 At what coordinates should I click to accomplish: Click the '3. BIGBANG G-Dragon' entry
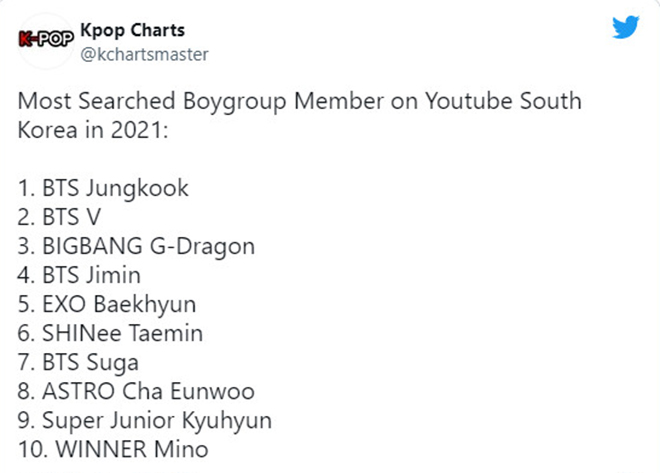(136, 247)
